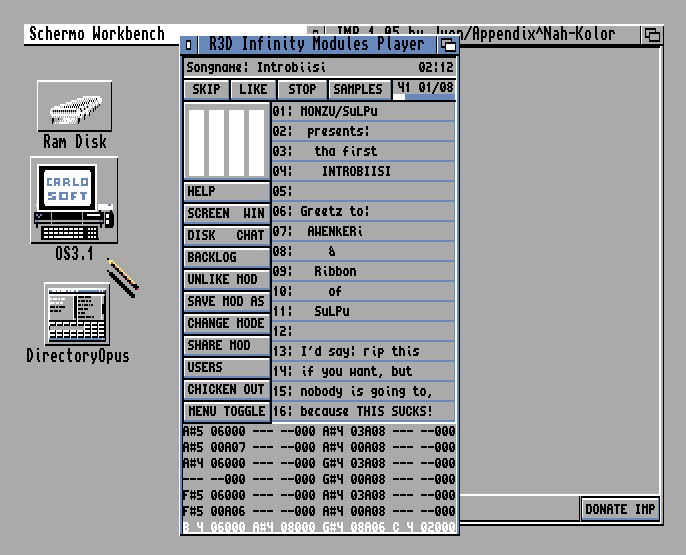686x555 pixels.
Task: Click UNLIKE MOD button
Action: pos(227,279)
